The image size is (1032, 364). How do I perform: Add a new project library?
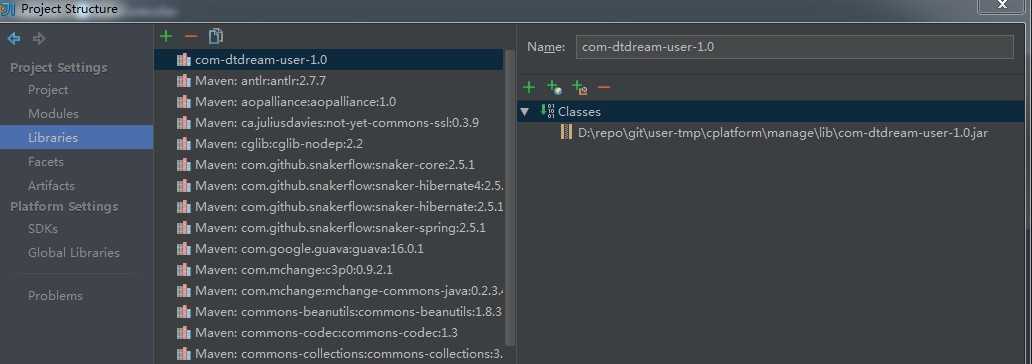166,36
